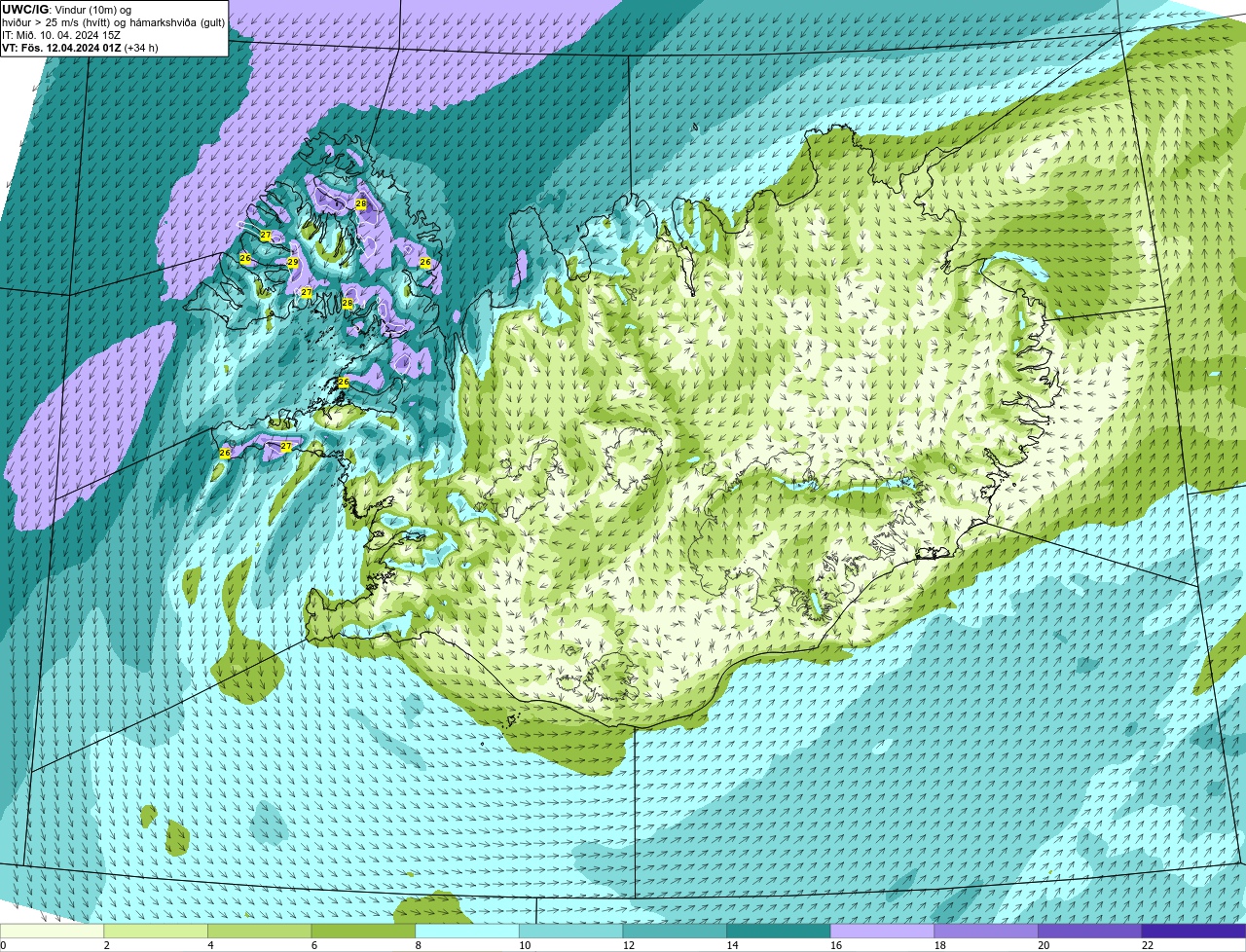The width and height of the screenshot is (1246, 952).
Task: Pick the 10–12 m/s turquoise legend swatch
Action: click(570, 932)
